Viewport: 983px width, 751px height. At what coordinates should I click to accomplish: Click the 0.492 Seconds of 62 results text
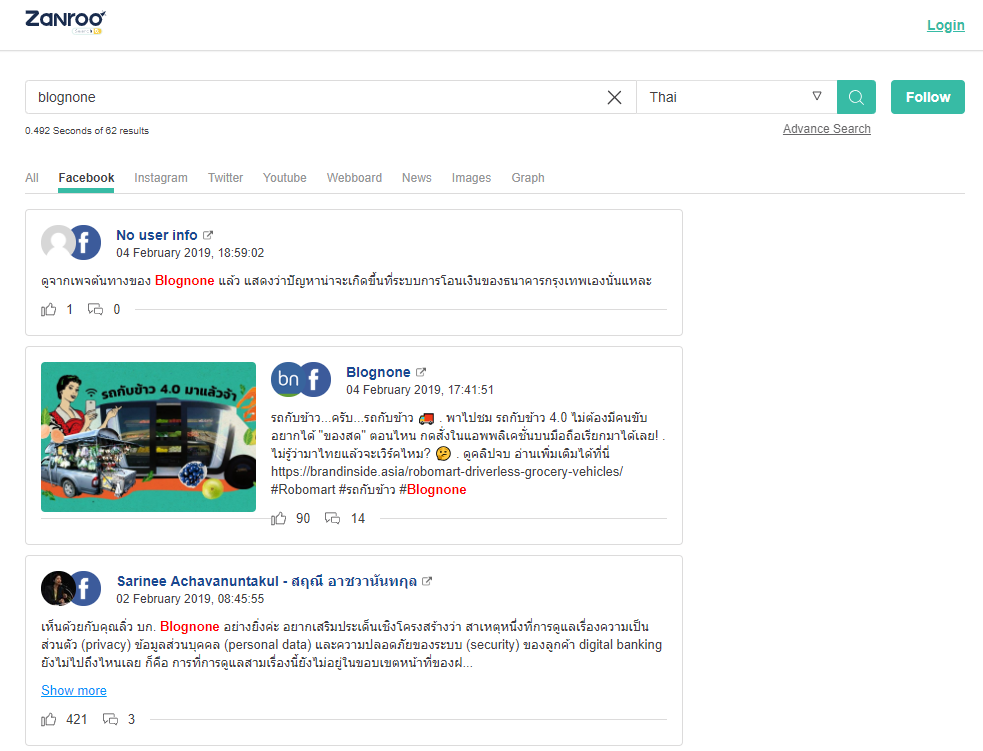tap(87, 130)
